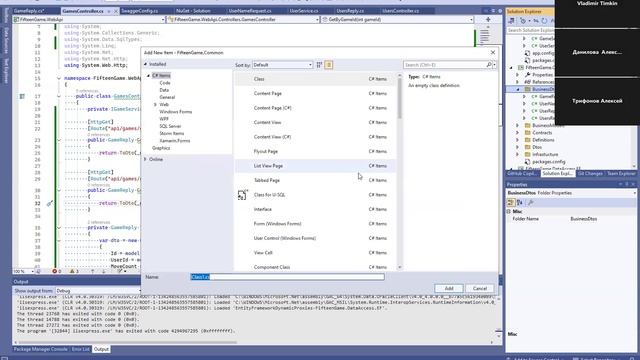
Task: Expand the Definitions folder in Solution Explorer
Action: (518, 140)
